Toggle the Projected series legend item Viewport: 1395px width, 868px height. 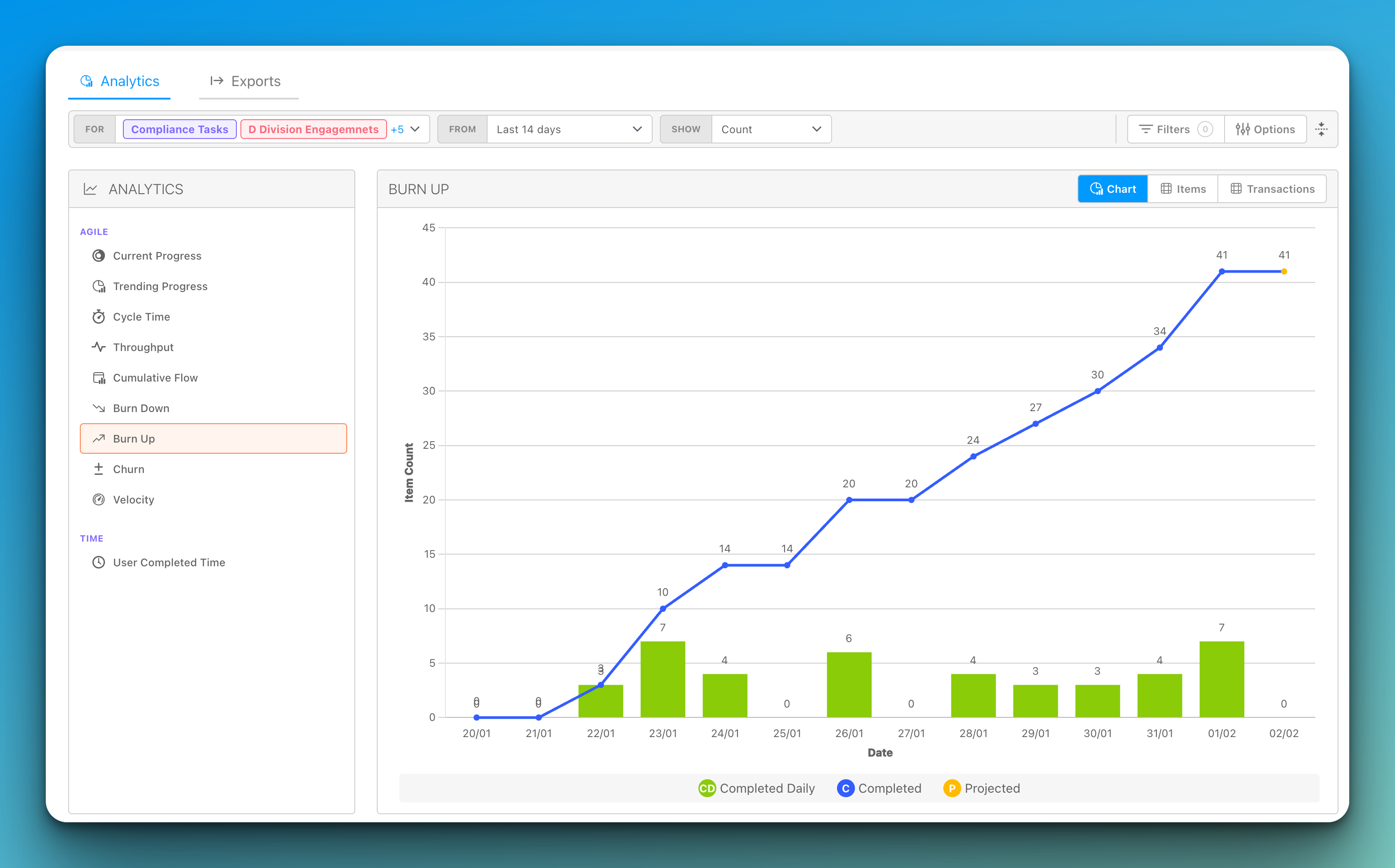tap(981, 788)
